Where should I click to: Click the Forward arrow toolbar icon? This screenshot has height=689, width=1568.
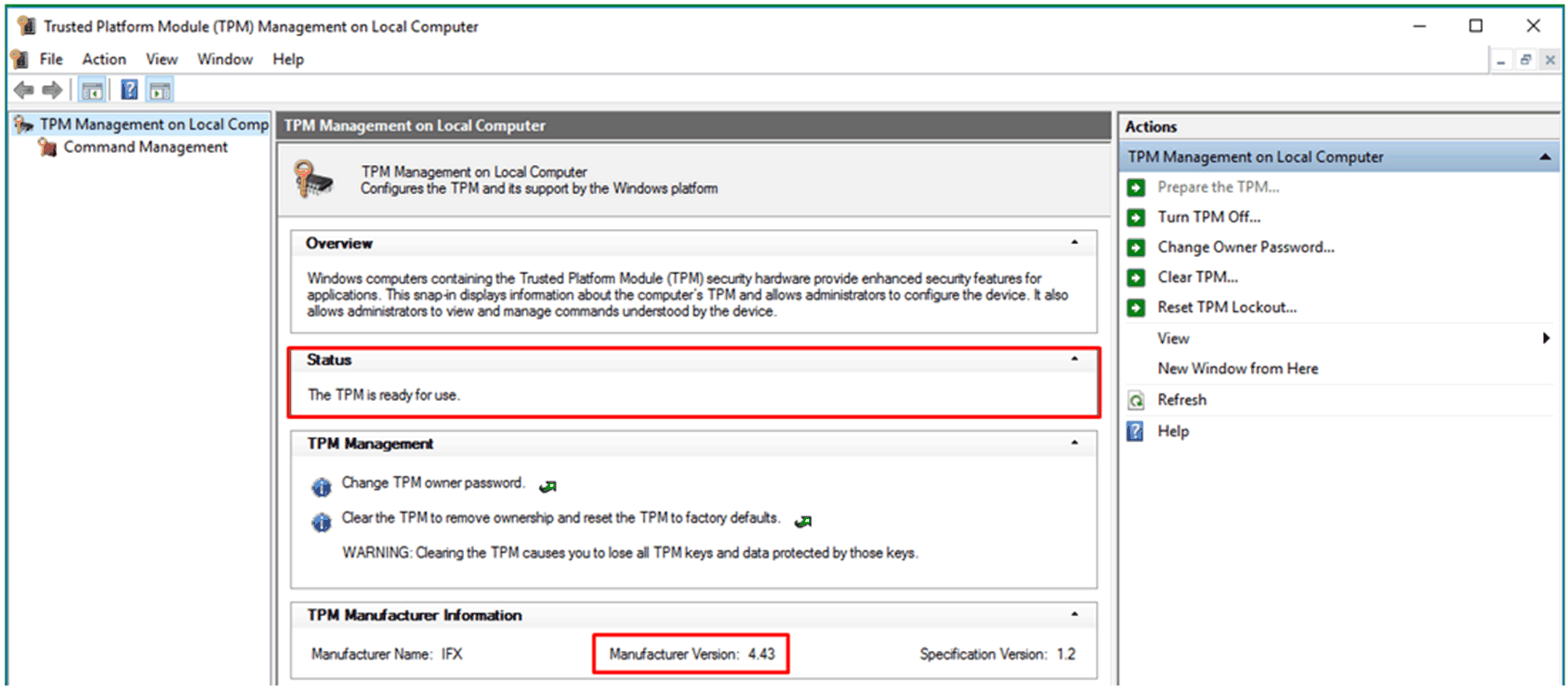pyautogui.click(x=52, y=90)
